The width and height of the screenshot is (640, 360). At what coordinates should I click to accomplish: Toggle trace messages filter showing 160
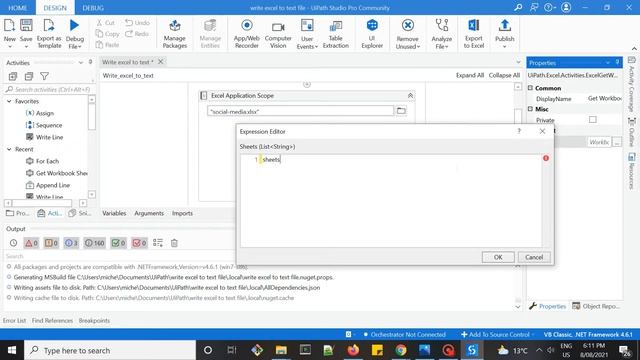coord(94,243)
